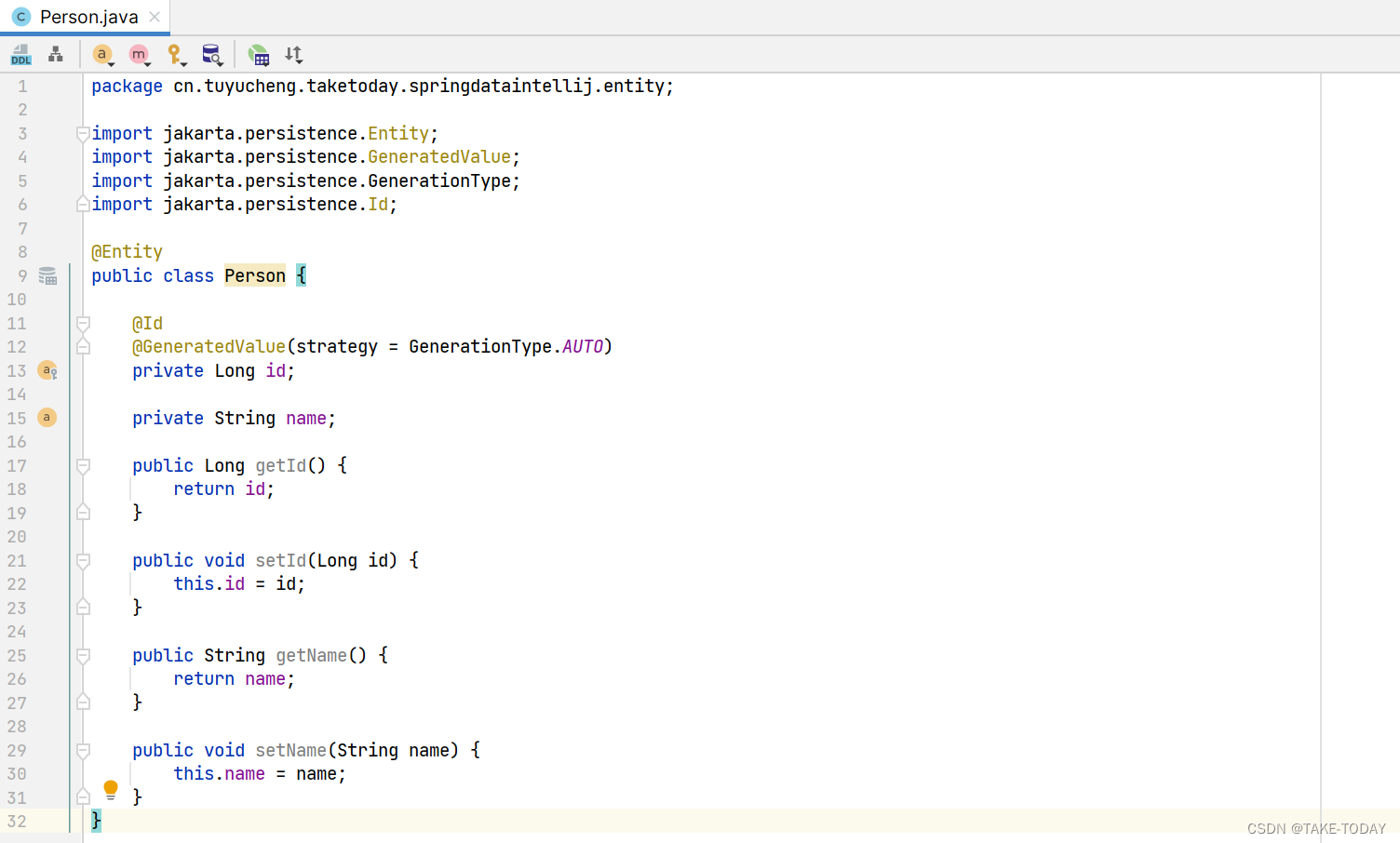Click fold marker beside @GeneratedValue line
Image resolution: width=1400 pixels, height=843 pixels.
(x=83, y=347)
